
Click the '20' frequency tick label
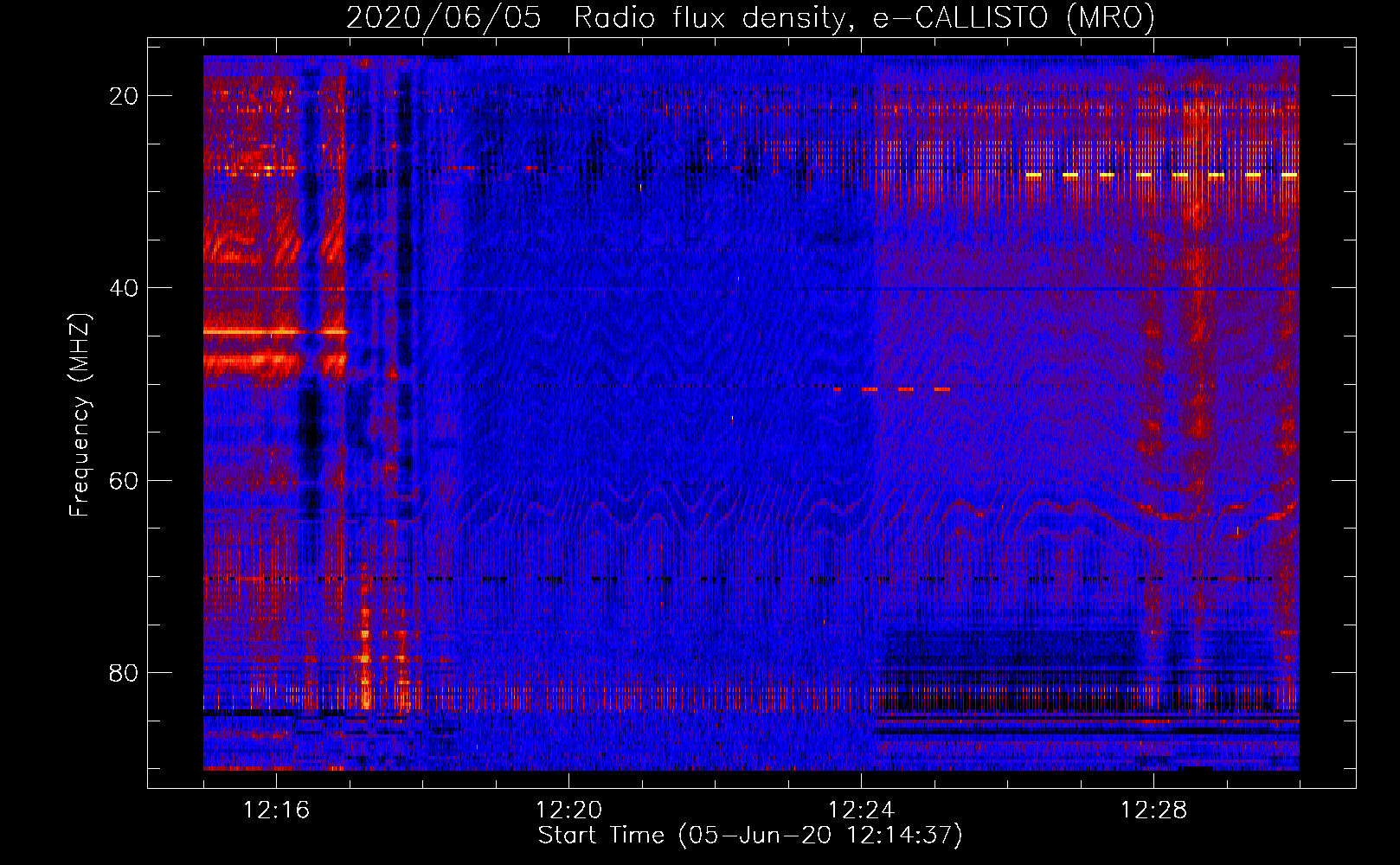pos(125,96)
